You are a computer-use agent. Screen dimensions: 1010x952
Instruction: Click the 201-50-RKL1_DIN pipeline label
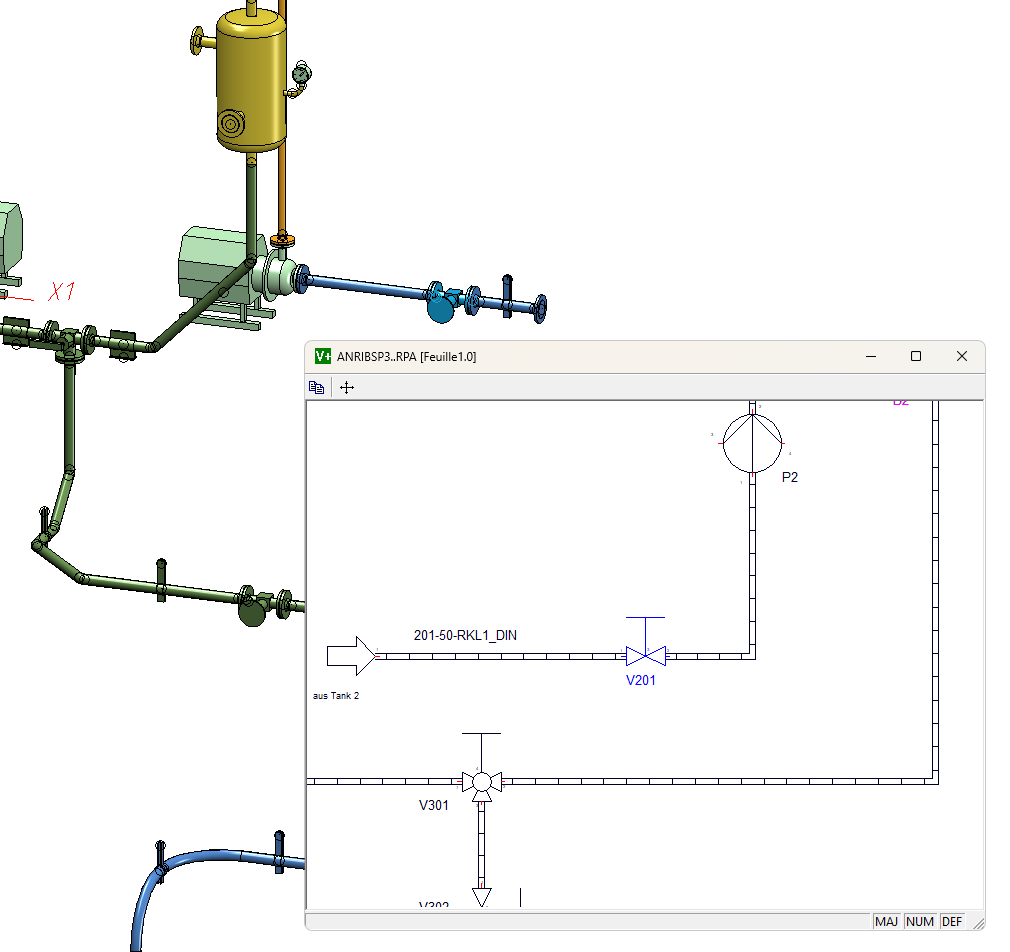click(465, 635)
